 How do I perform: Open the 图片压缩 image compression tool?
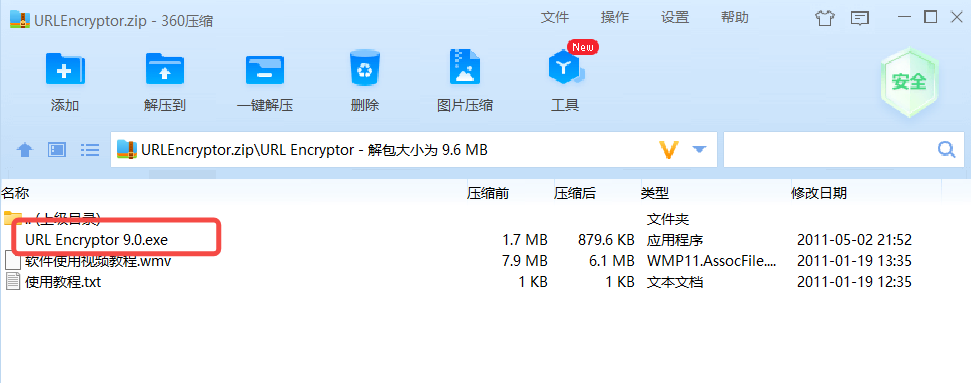[464, 67]
